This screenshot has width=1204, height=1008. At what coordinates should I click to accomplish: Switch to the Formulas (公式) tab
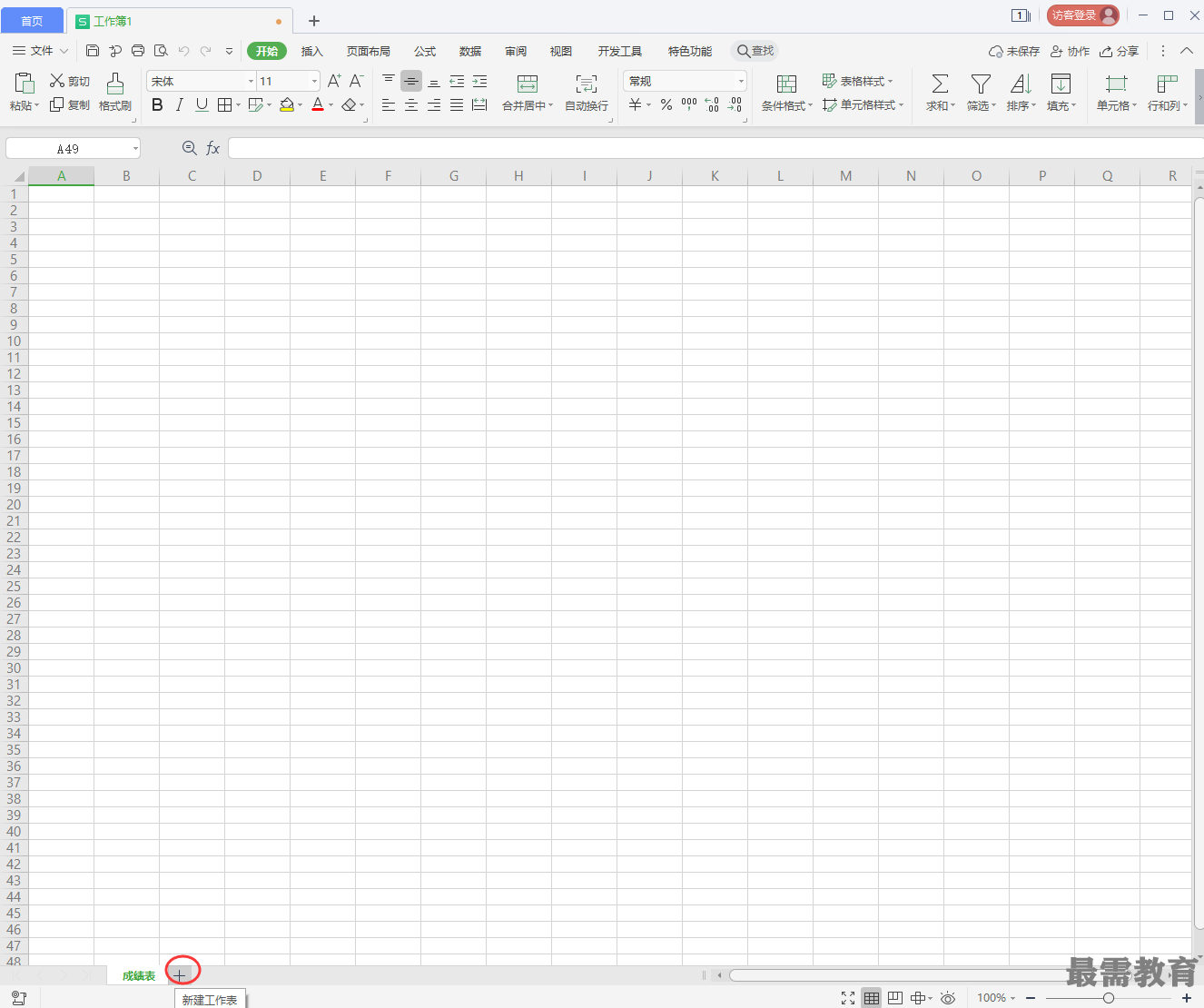425,51
